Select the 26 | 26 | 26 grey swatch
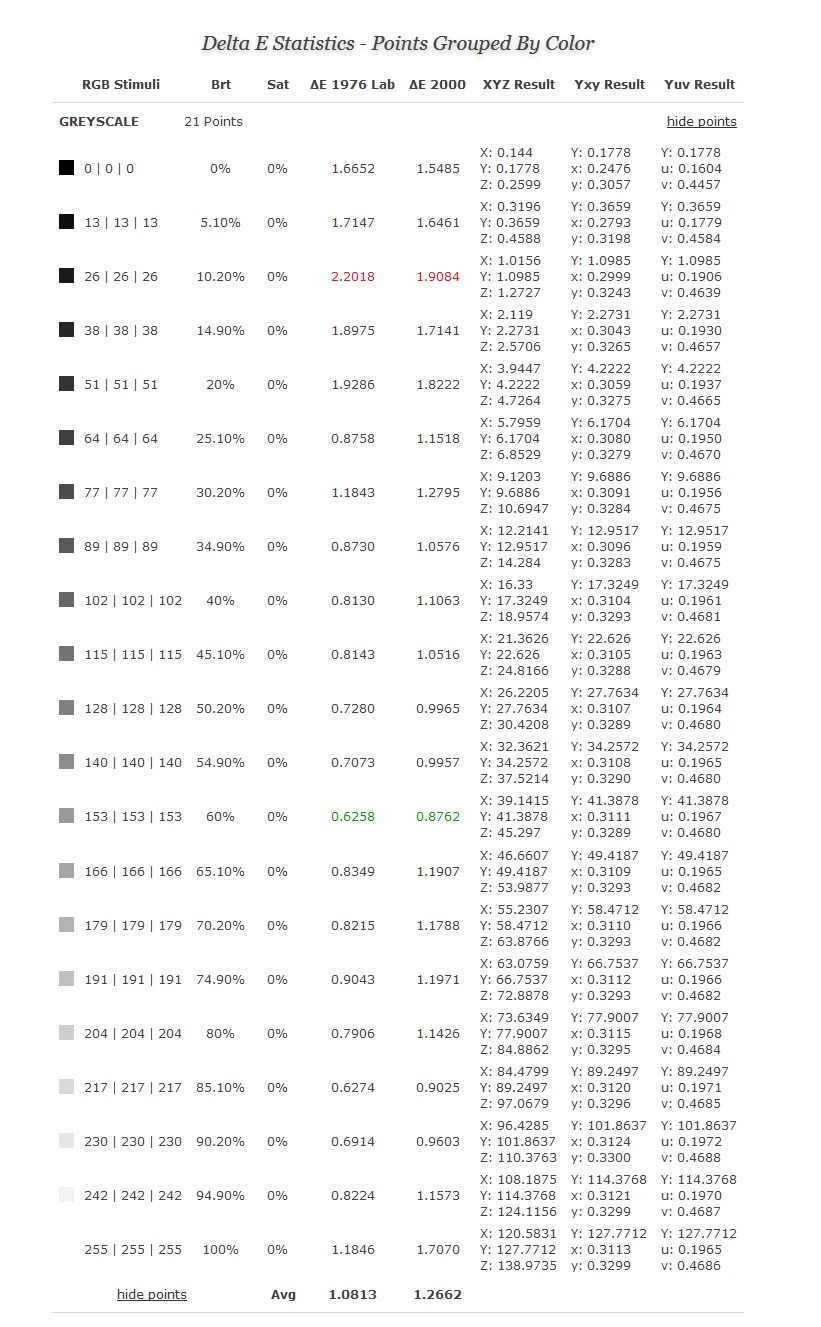The height and width of the screenshot is (1327, 821). tap(67, 276)
